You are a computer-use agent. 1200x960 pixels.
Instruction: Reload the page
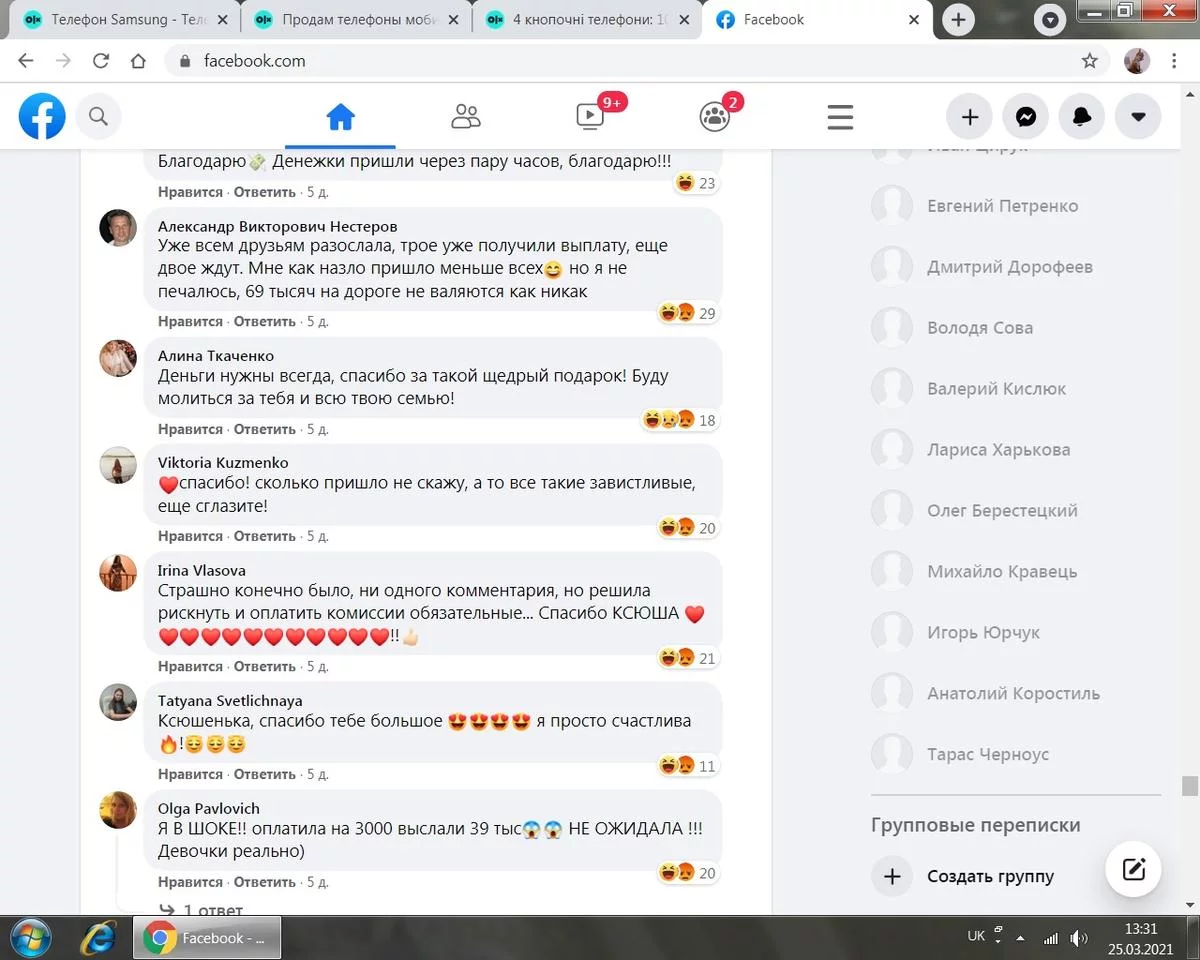tap(100, 61)
